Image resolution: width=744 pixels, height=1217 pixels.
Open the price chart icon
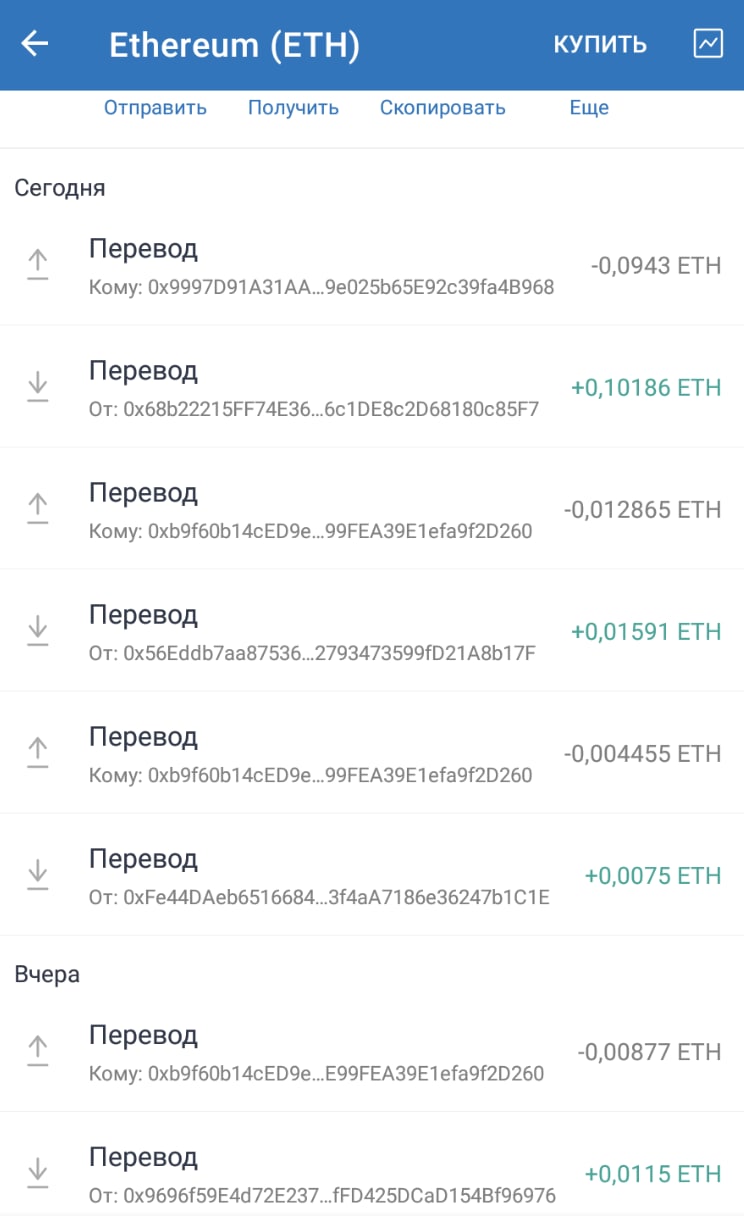pyautogui.click(x=708, y=43)
